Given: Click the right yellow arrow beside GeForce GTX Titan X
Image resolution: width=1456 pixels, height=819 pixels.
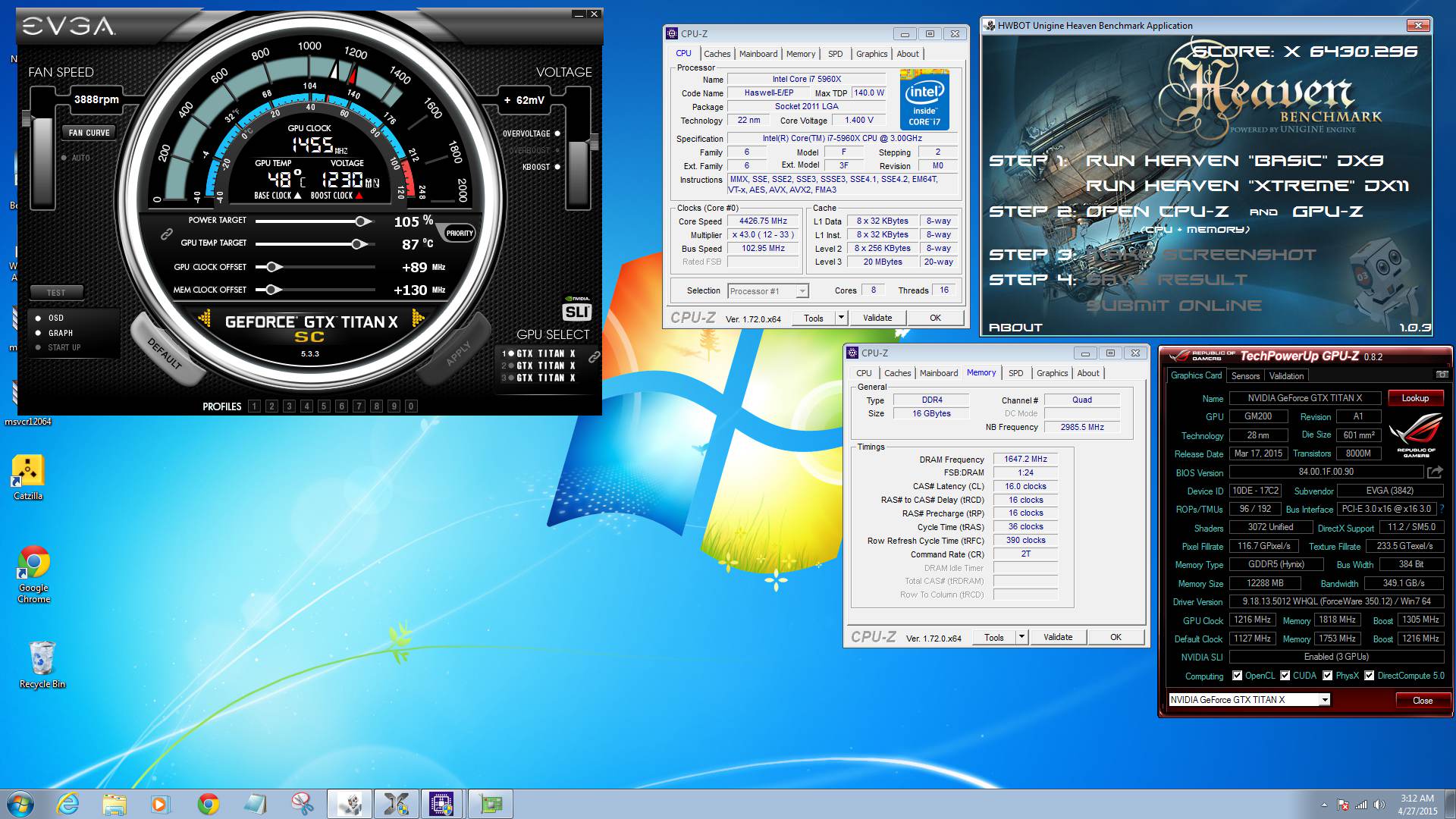Looking at the screenshot, I should coord(418,318).
